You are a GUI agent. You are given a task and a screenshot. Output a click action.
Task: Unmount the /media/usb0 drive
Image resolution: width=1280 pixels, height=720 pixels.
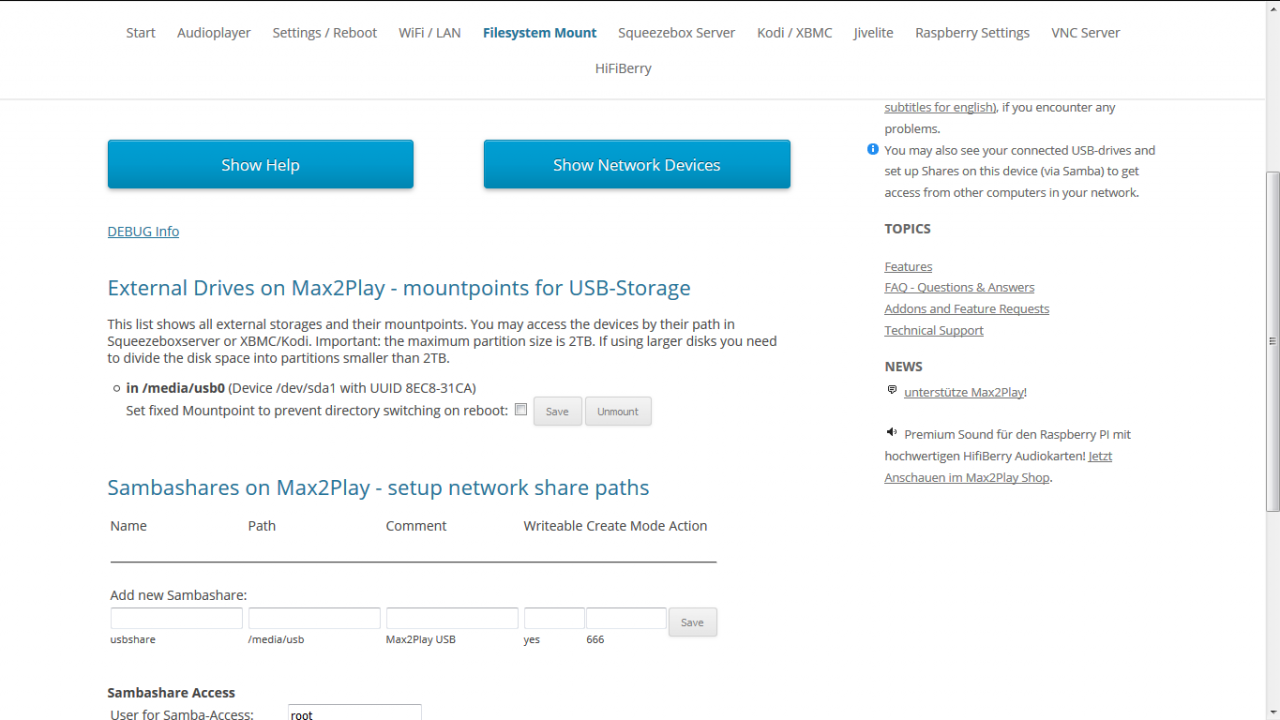pyautogui.click(x=618, y=411)
